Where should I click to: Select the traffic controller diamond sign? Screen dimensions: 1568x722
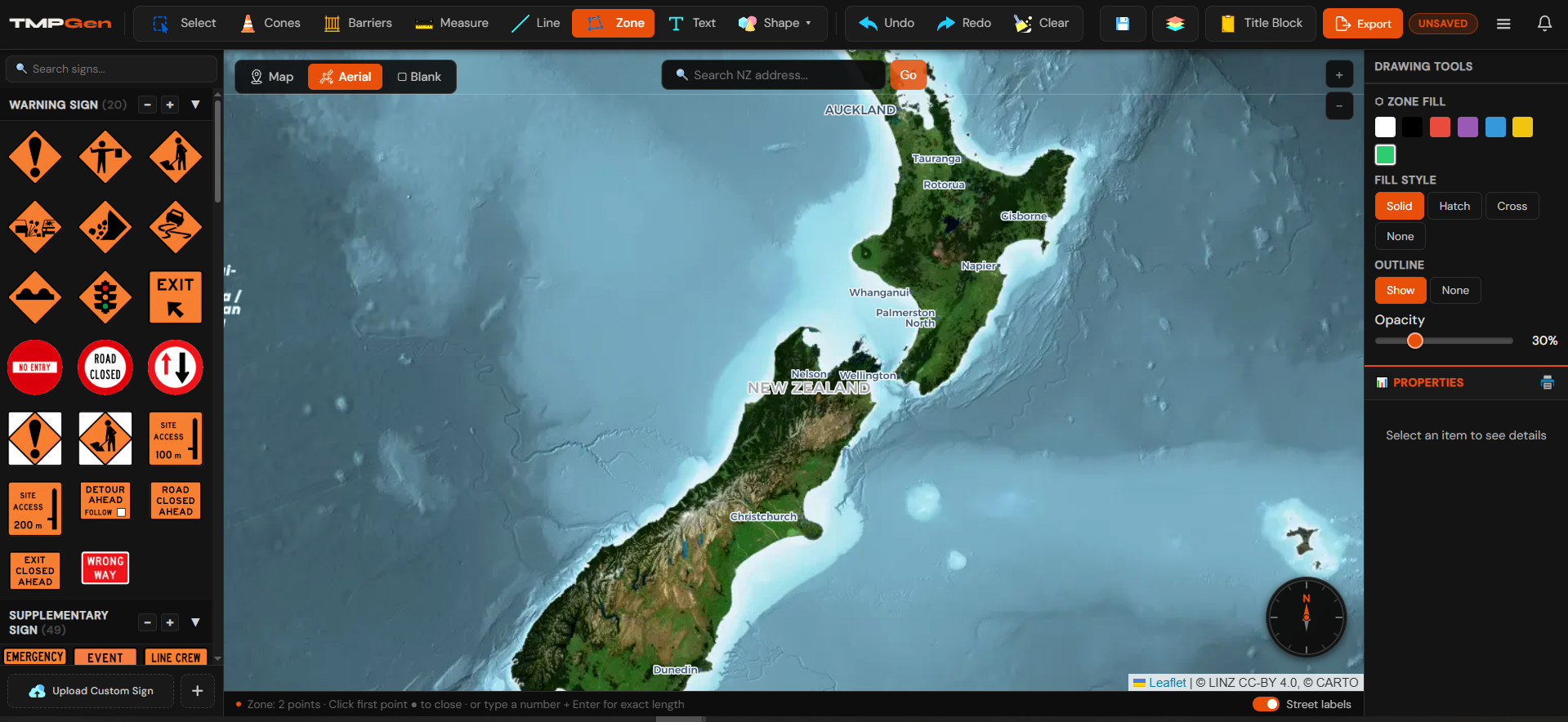105,157
